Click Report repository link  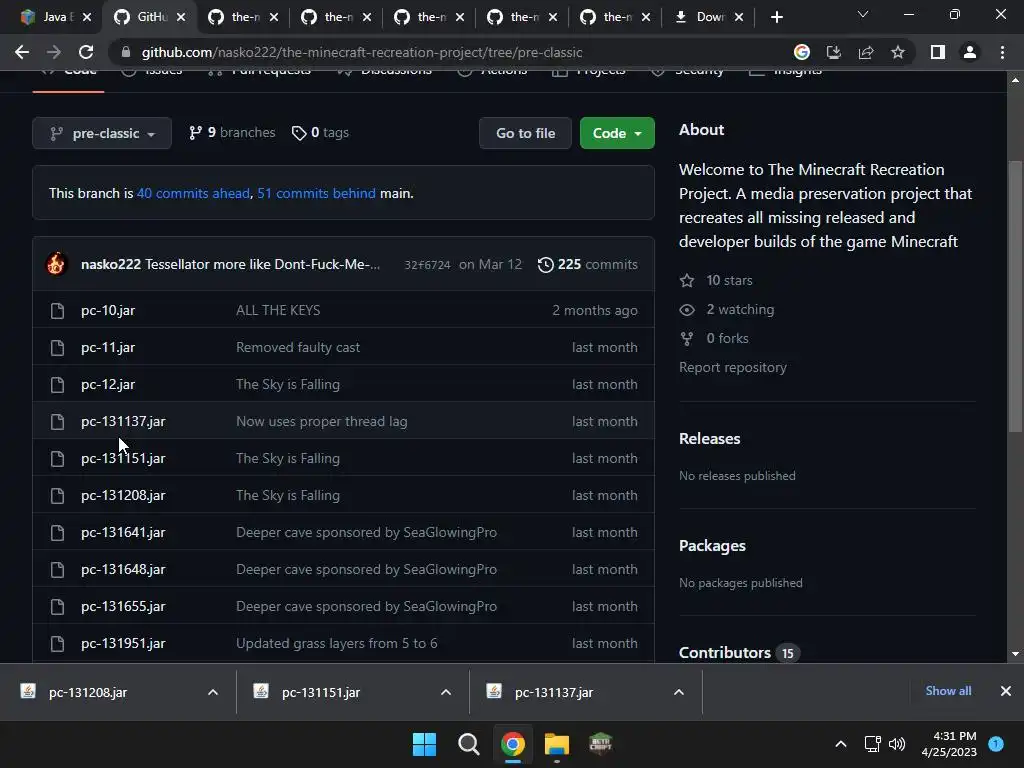(733, 368)
